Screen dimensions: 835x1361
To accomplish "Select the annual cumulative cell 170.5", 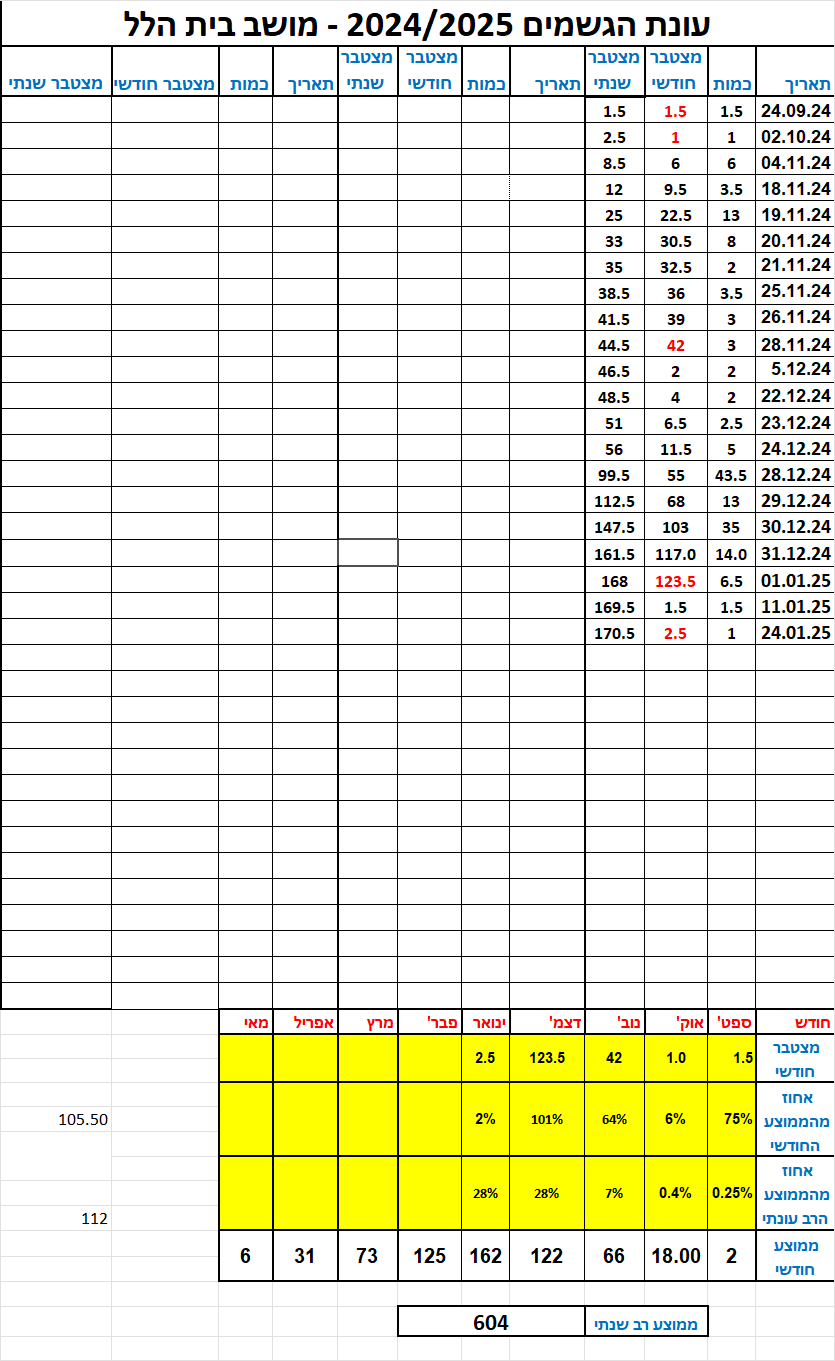I will [x=614, y=632].
